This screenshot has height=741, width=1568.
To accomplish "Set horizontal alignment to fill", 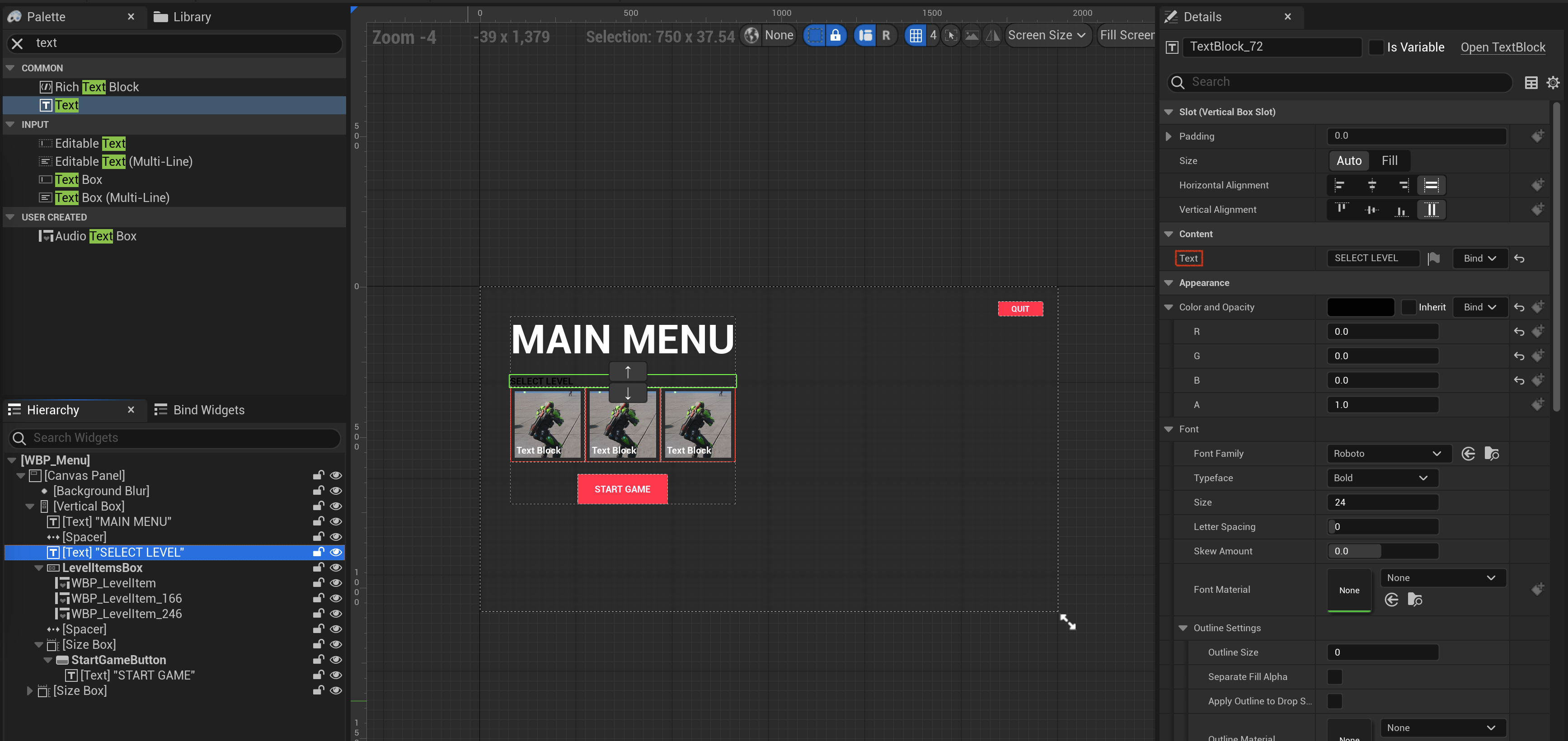I will [x=1431, y=185].
